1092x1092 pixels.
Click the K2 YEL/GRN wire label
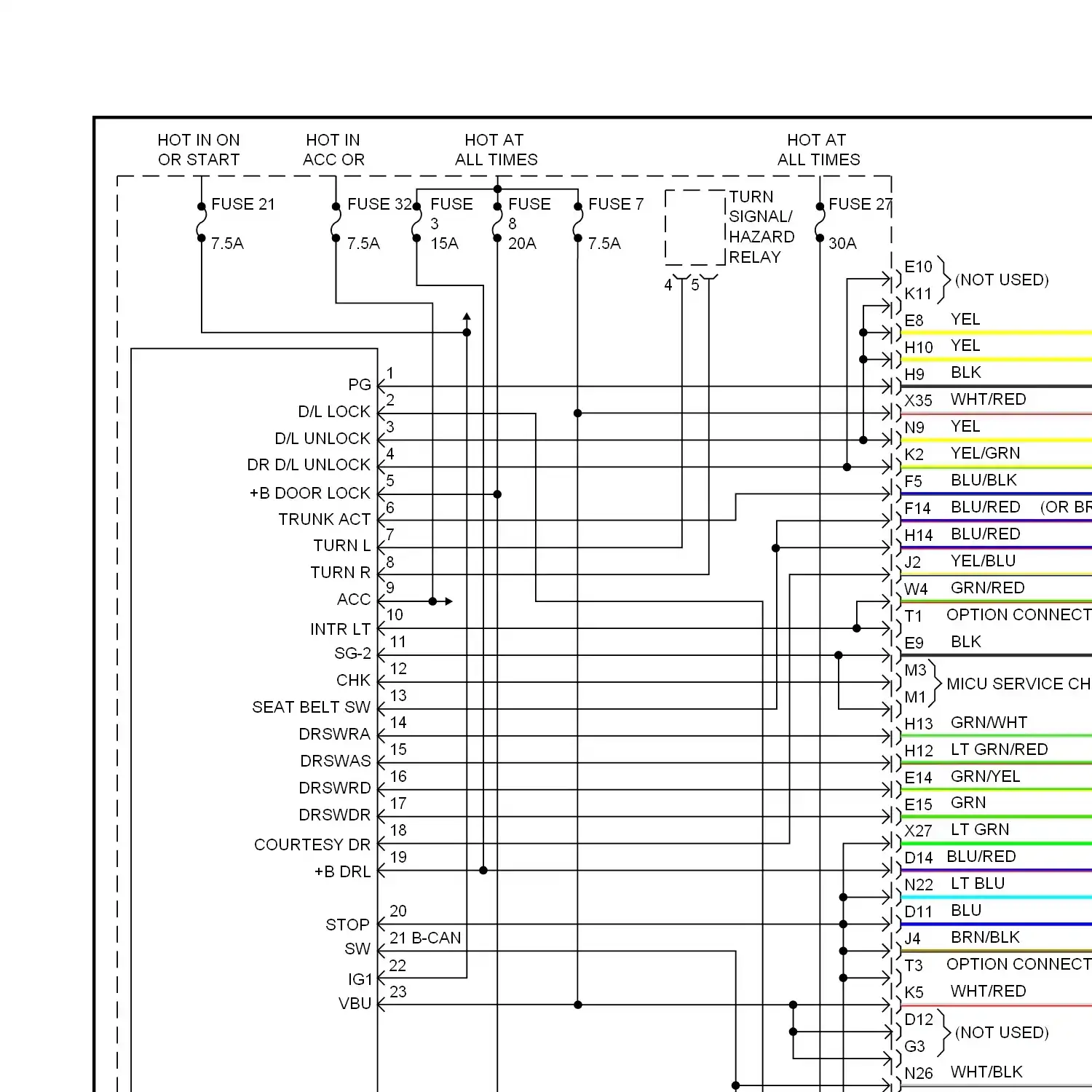pyautogui.click(x=962, y=454)
